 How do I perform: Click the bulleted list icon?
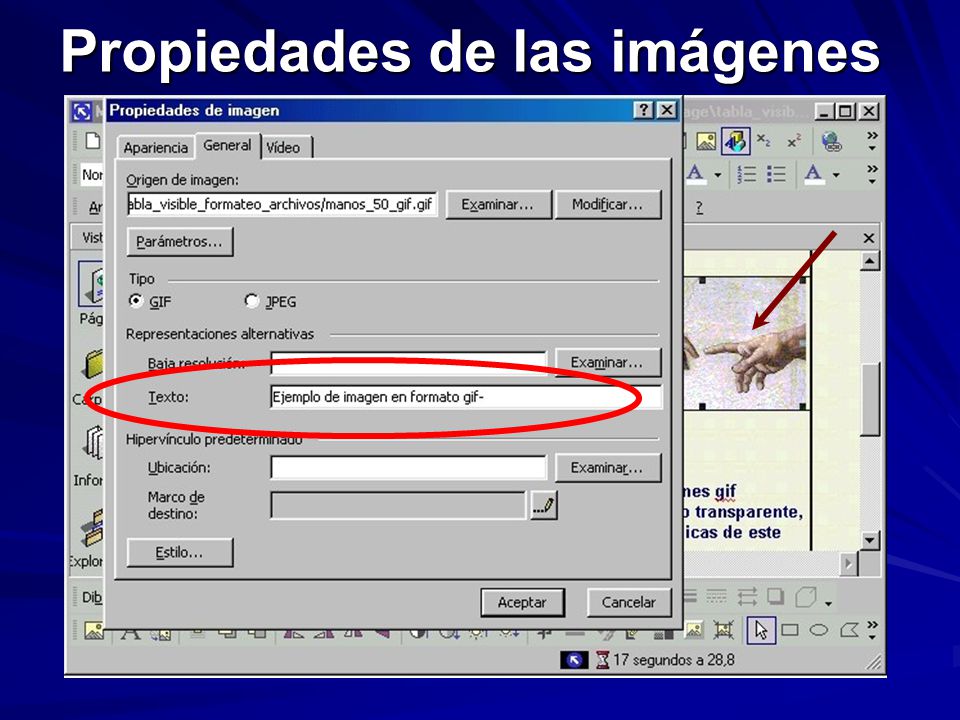tap(776, 174)
